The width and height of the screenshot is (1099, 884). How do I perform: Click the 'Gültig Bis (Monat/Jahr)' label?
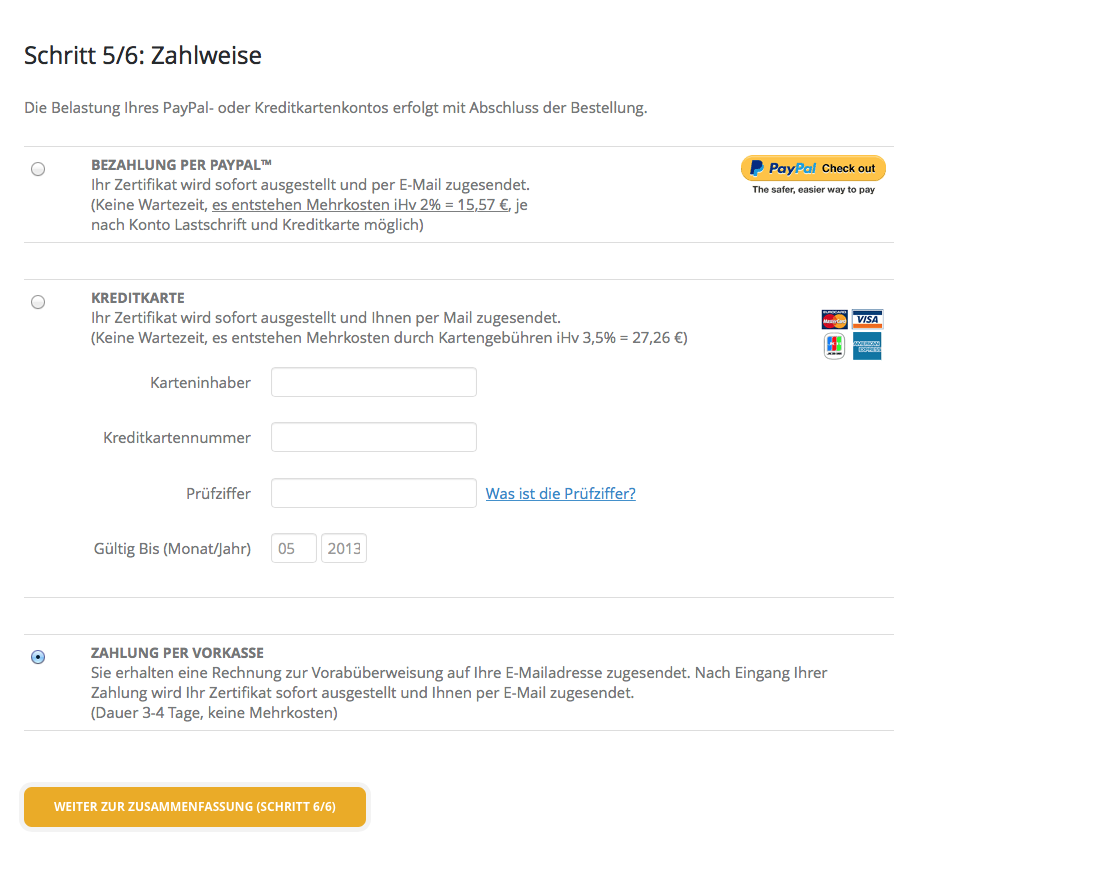pyautogui.click(x=172, y=548)
